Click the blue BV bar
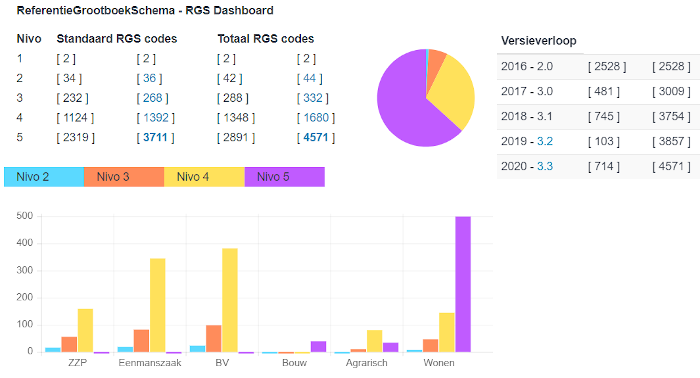 coord(197,349)
